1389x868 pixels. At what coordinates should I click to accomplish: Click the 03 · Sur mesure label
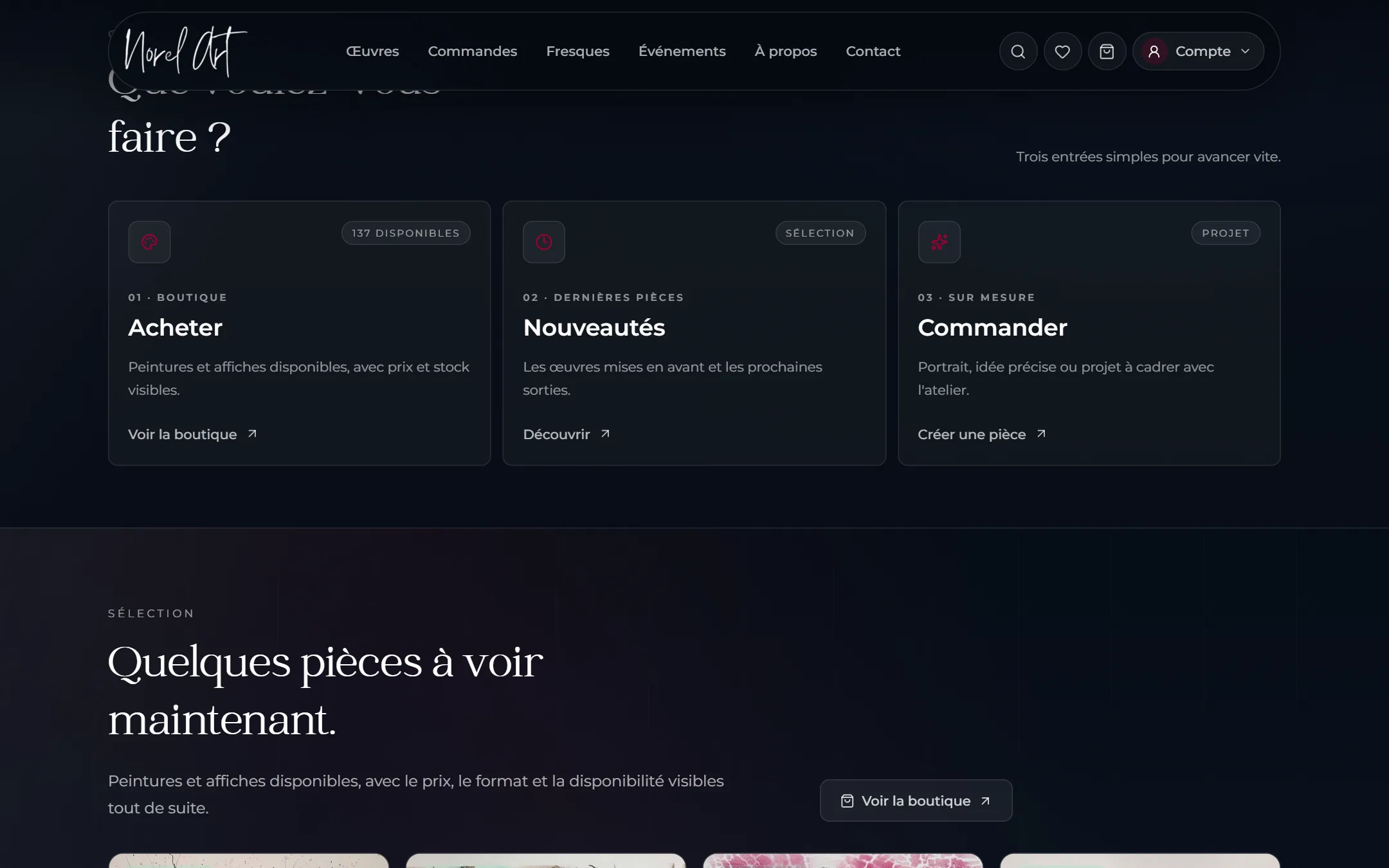(x=976, y=297)
